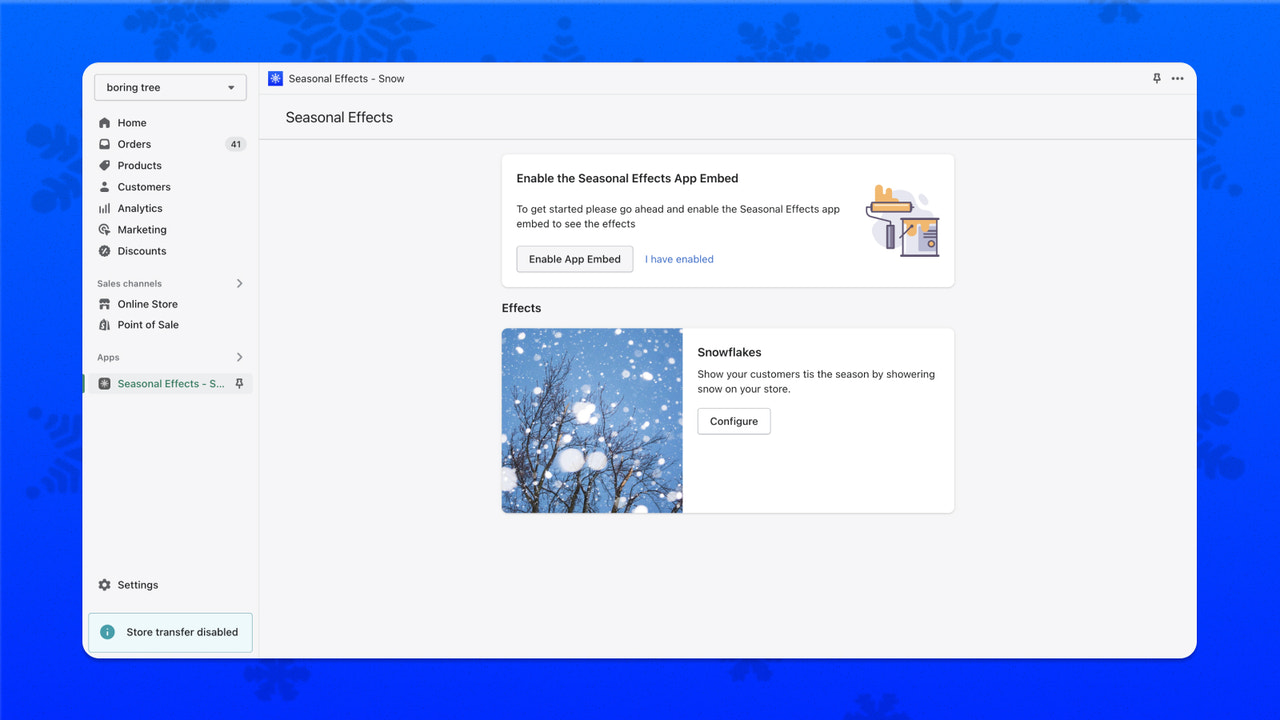Unpin the Seasonal Effects app in top bar
This screenshot has height=720, width=1280.
tap(1156, 78)
